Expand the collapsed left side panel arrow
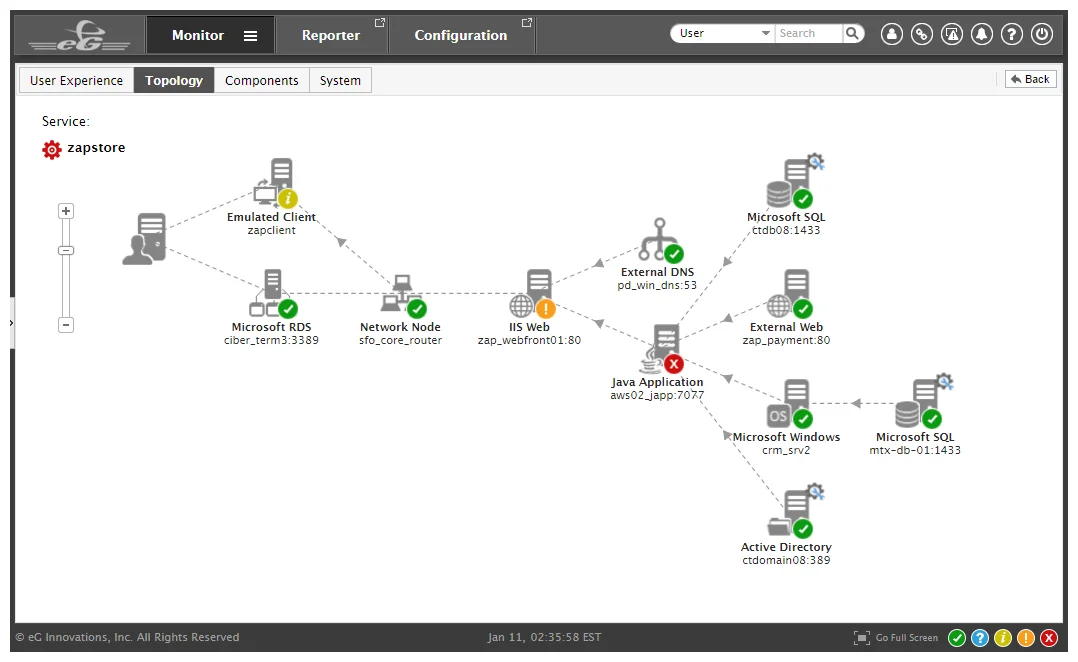This screenshot has width=1078, height=662. (12, 323)
